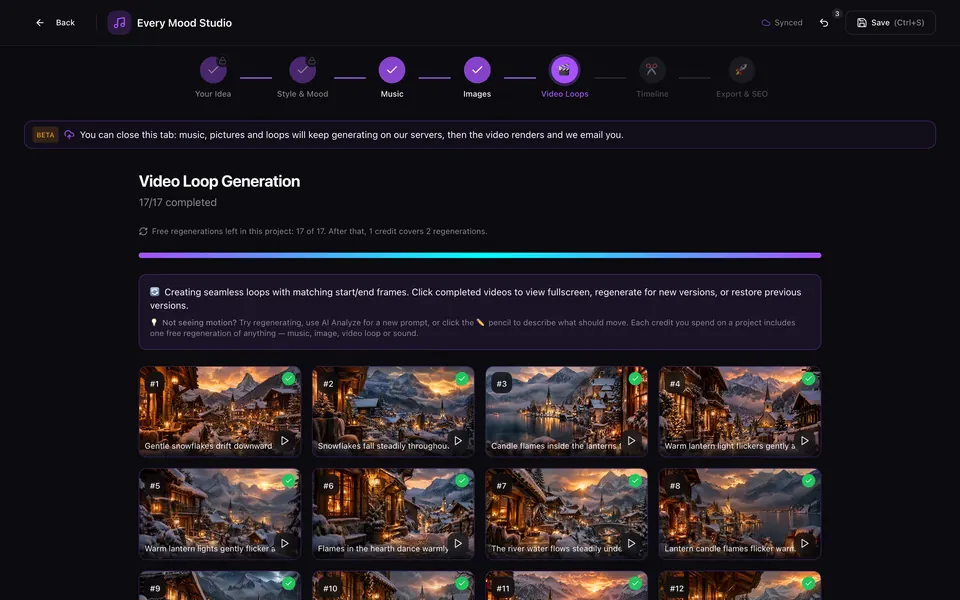Click the video generation progress bar
The width and height of the screenshot is (960, 600).
[480, 255]
